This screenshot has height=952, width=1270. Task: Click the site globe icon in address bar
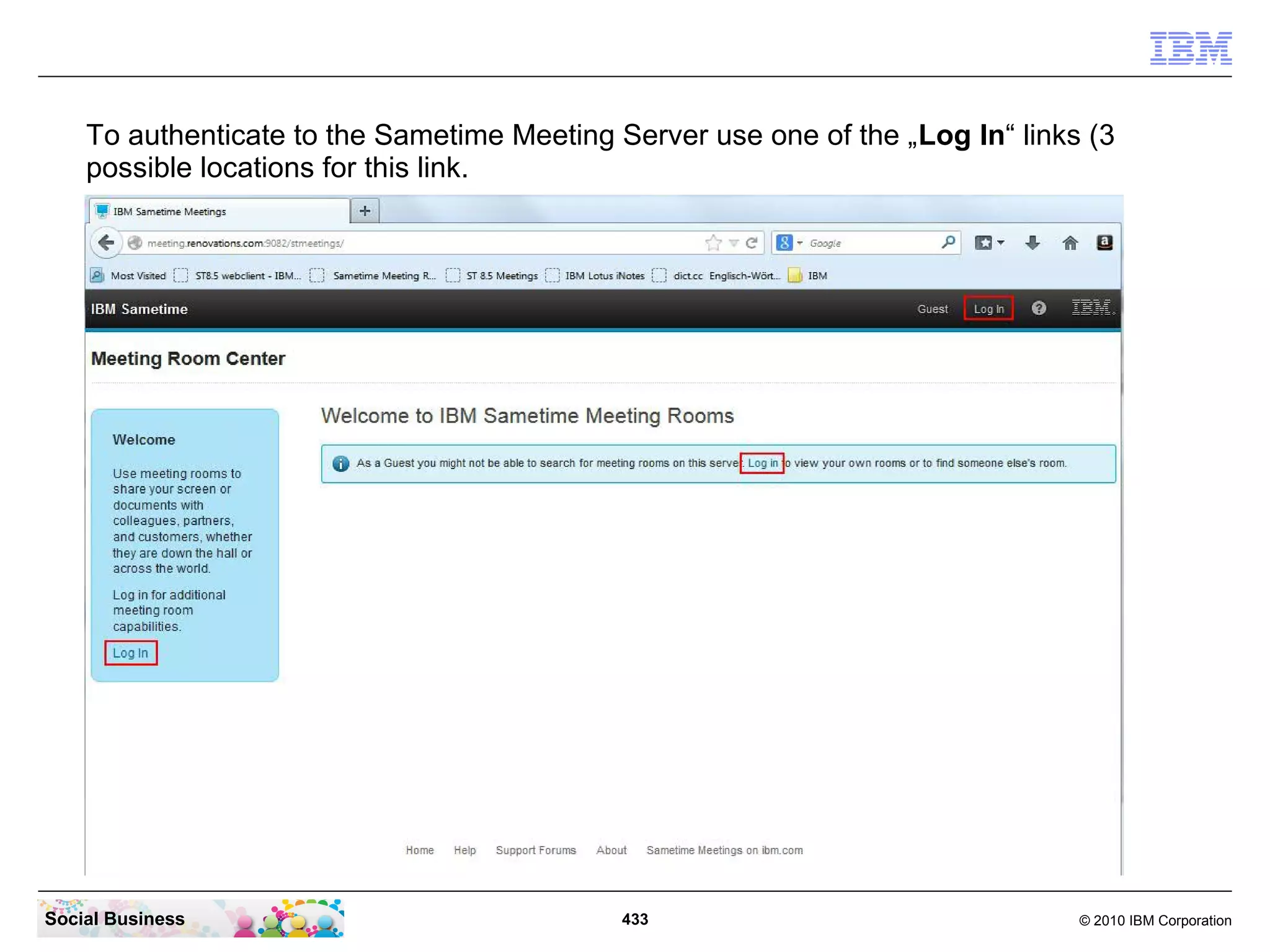point(135,243)
